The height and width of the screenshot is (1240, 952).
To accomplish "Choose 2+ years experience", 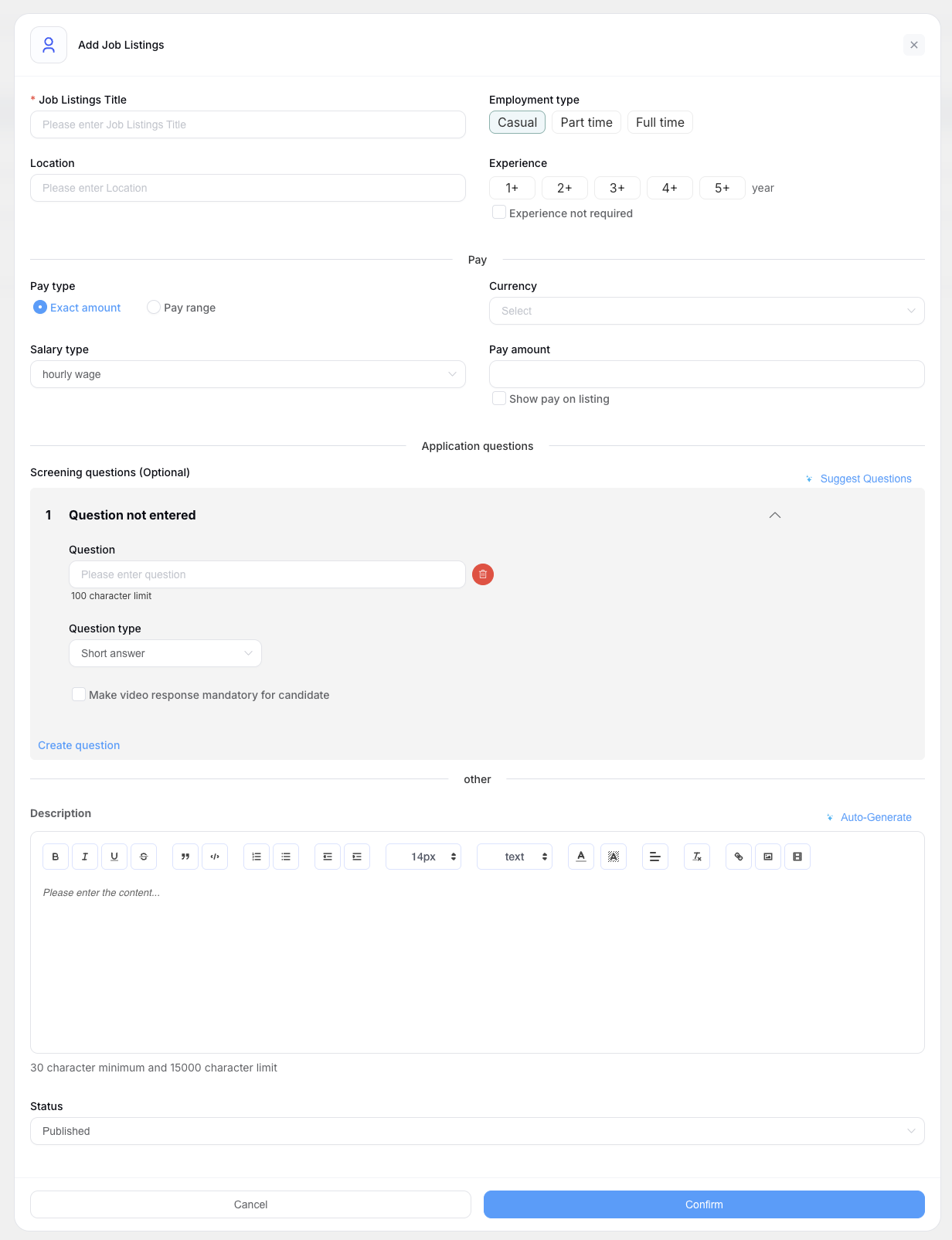I will coord(565,188).
